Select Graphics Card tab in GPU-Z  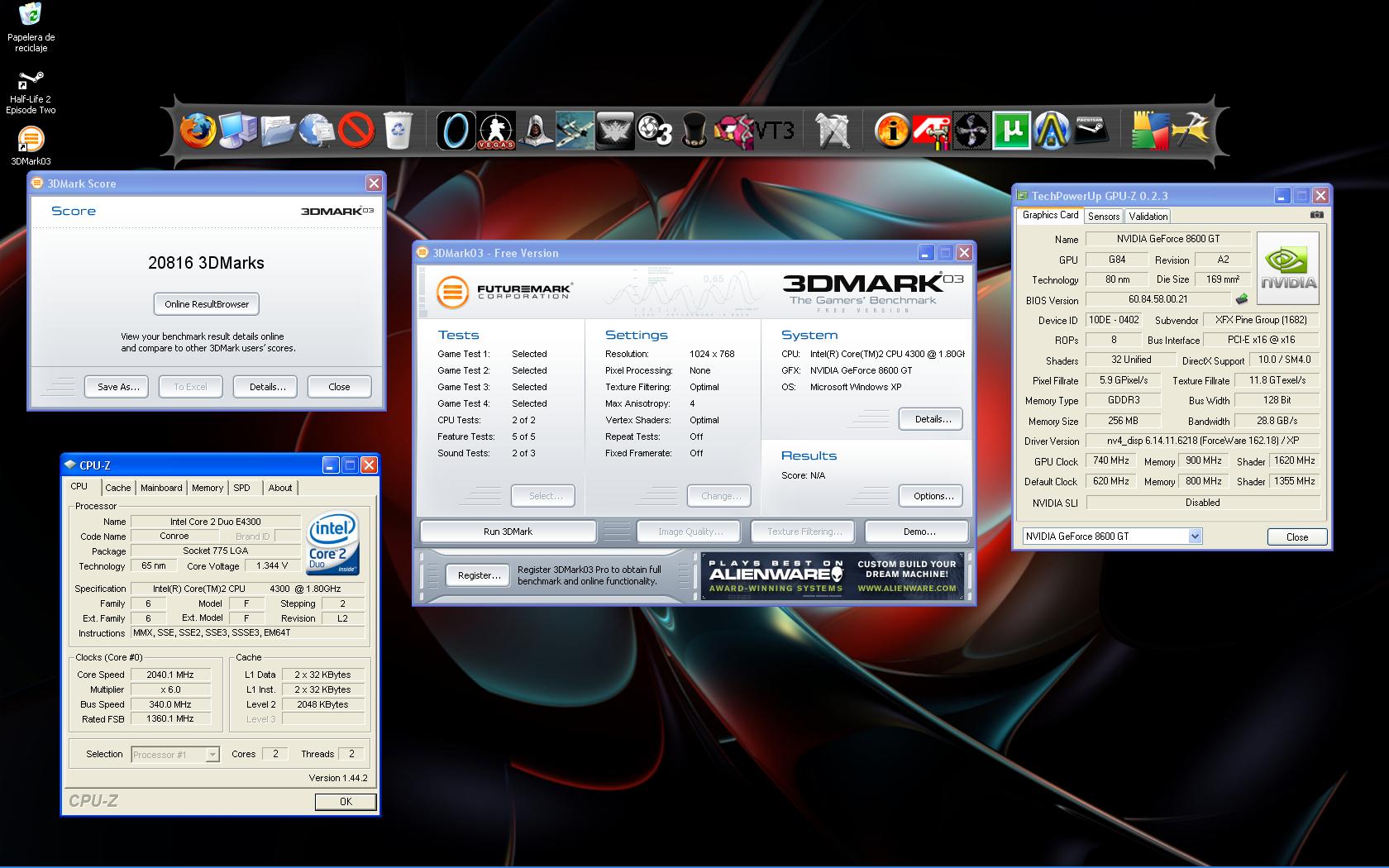pos(1050,215)
